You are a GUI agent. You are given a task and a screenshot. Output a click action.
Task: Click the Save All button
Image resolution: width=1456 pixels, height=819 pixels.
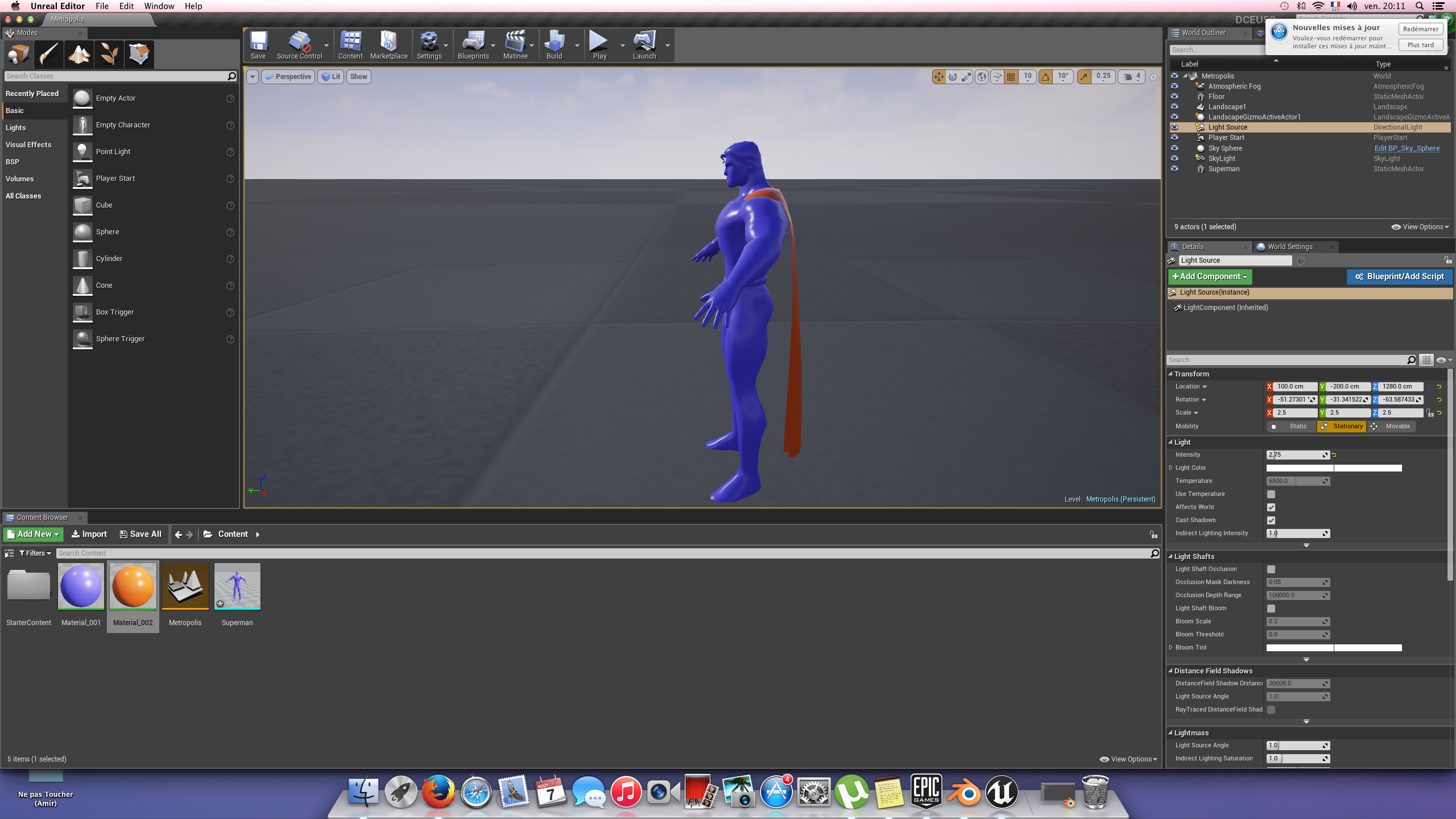140,535
